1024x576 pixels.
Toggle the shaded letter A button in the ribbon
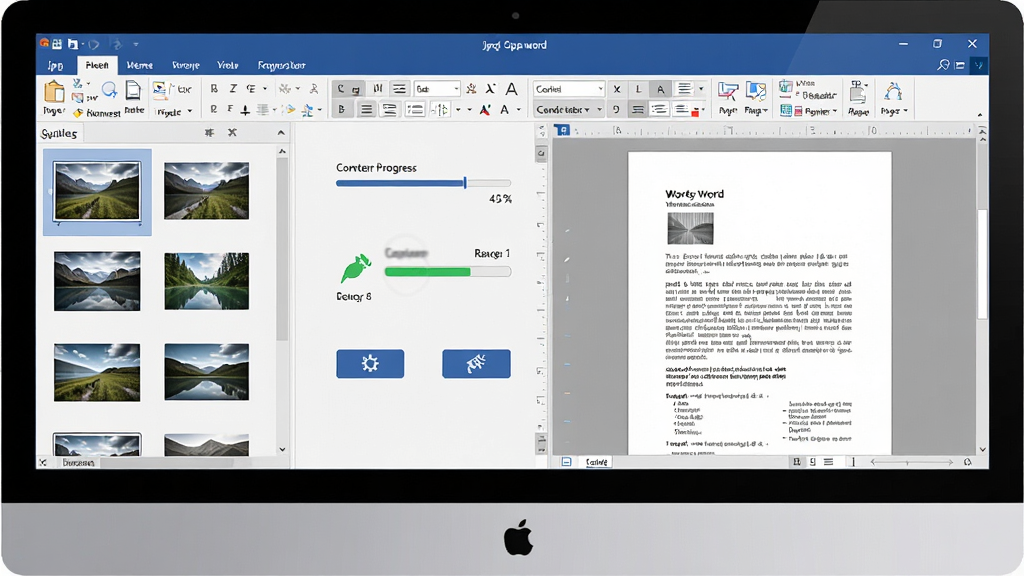[660, 89]
